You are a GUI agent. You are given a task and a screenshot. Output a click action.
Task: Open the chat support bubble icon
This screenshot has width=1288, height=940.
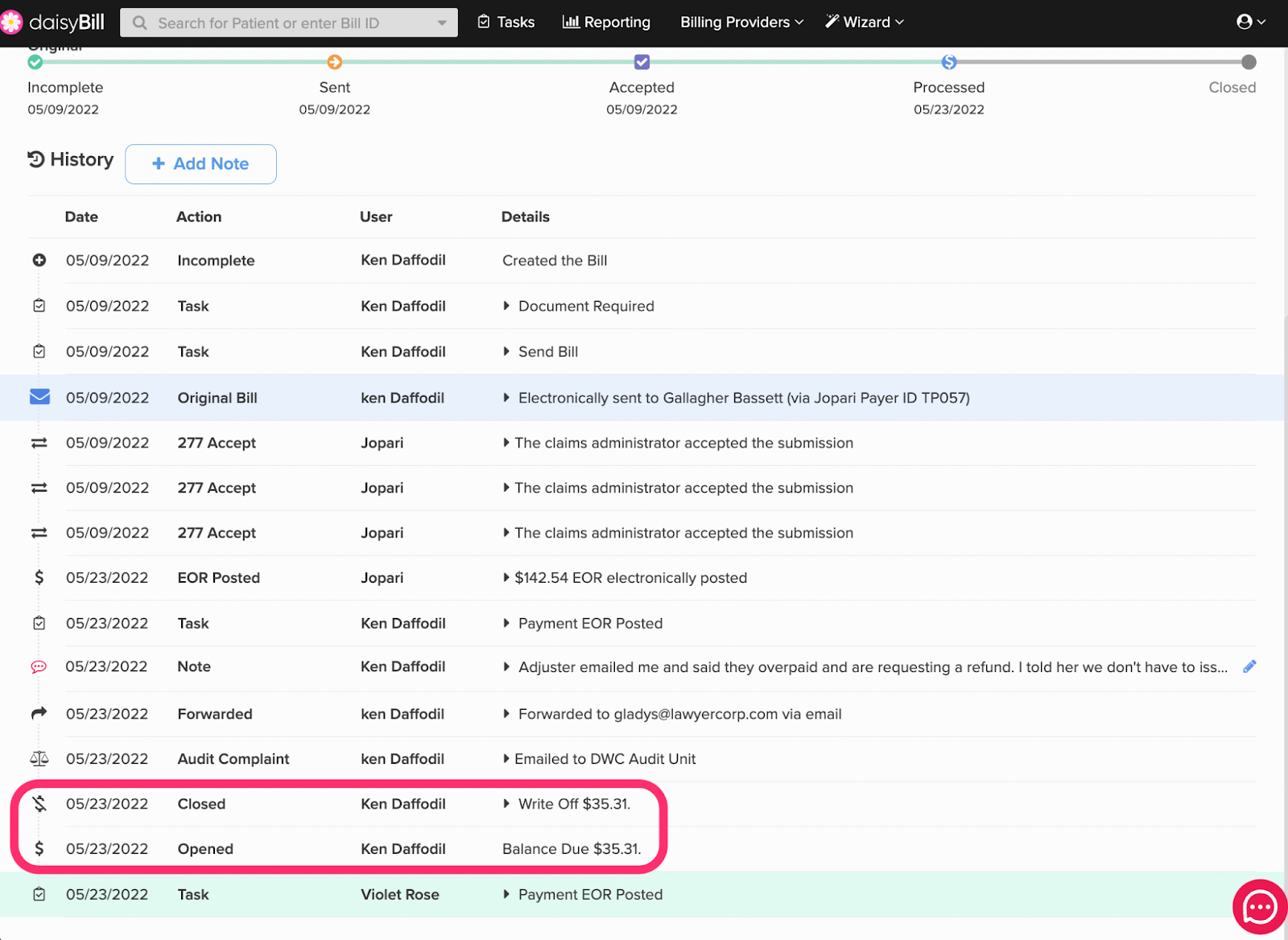[1260, 907]
